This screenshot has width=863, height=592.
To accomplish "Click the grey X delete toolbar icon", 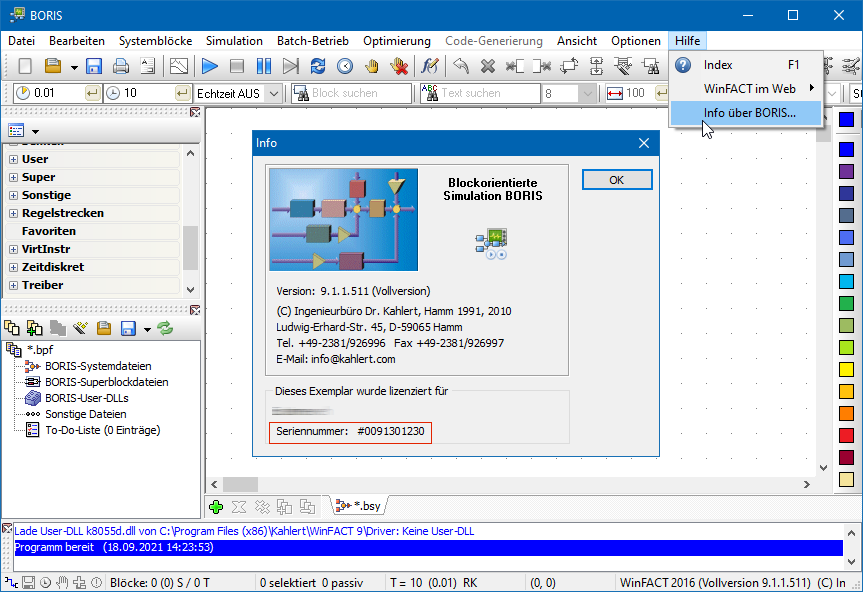I will [488, 67].
